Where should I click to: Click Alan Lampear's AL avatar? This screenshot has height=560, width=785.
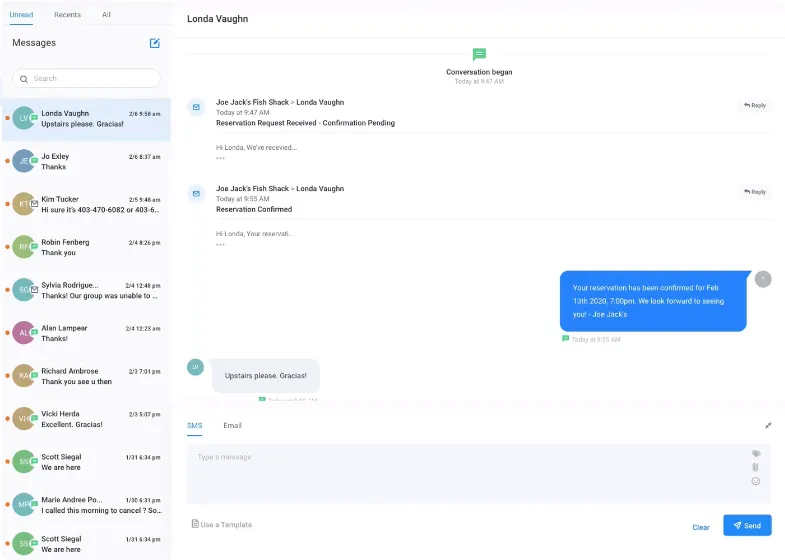click(x=24, y=333)
